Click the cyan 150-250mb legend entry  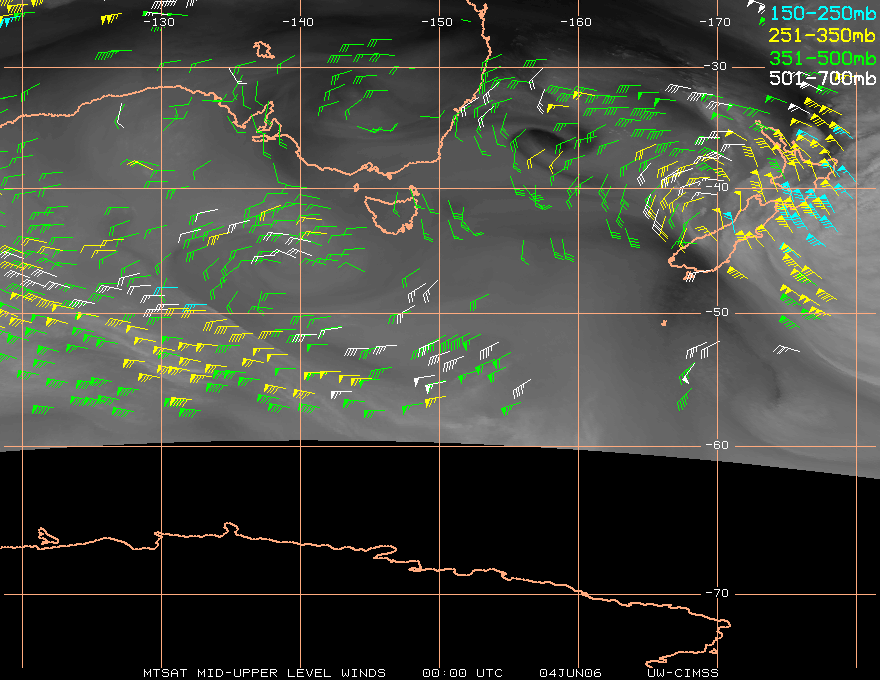(x=822, y=13)
